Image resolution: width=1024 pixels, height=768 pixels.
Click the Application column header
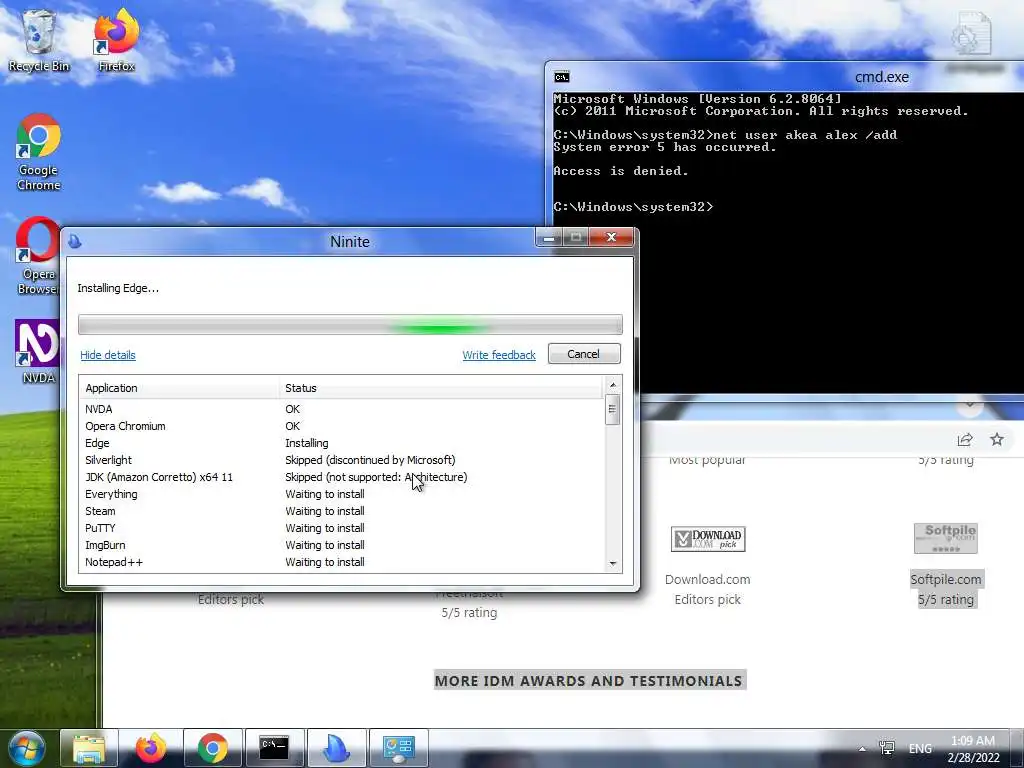pos(179,388)
